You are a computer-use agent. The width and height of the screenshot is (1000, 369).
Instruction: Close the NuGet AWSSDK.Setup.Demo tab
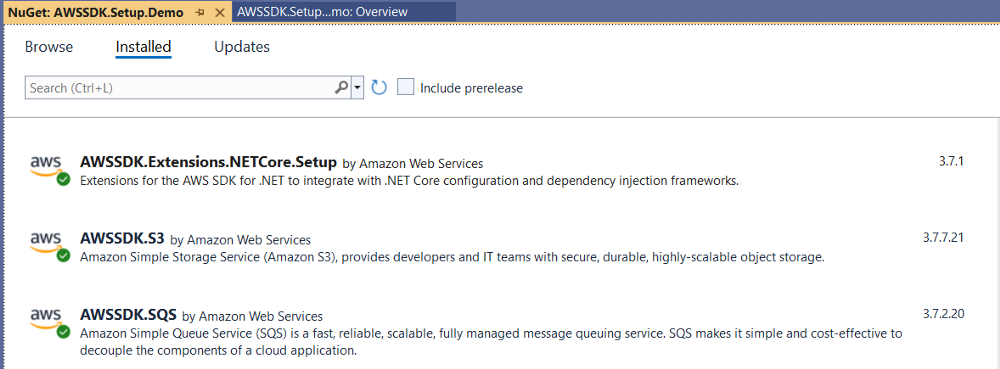(220, 12)
